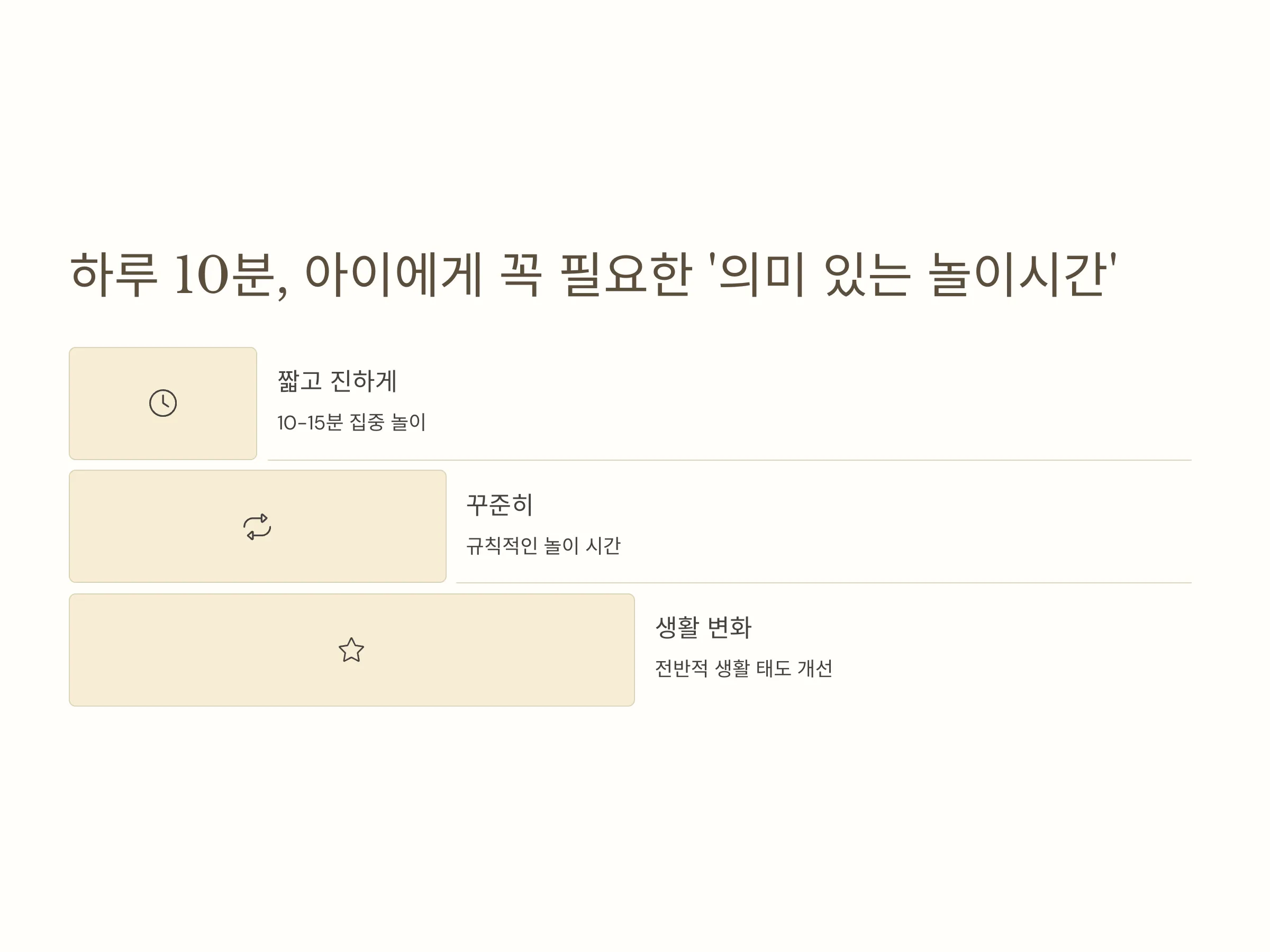The width and height of the screenshot is (1270, 952).
Task: Click the '의미 있는 놀이시간' quoted phrase in the title
Action: pos(913,275)
